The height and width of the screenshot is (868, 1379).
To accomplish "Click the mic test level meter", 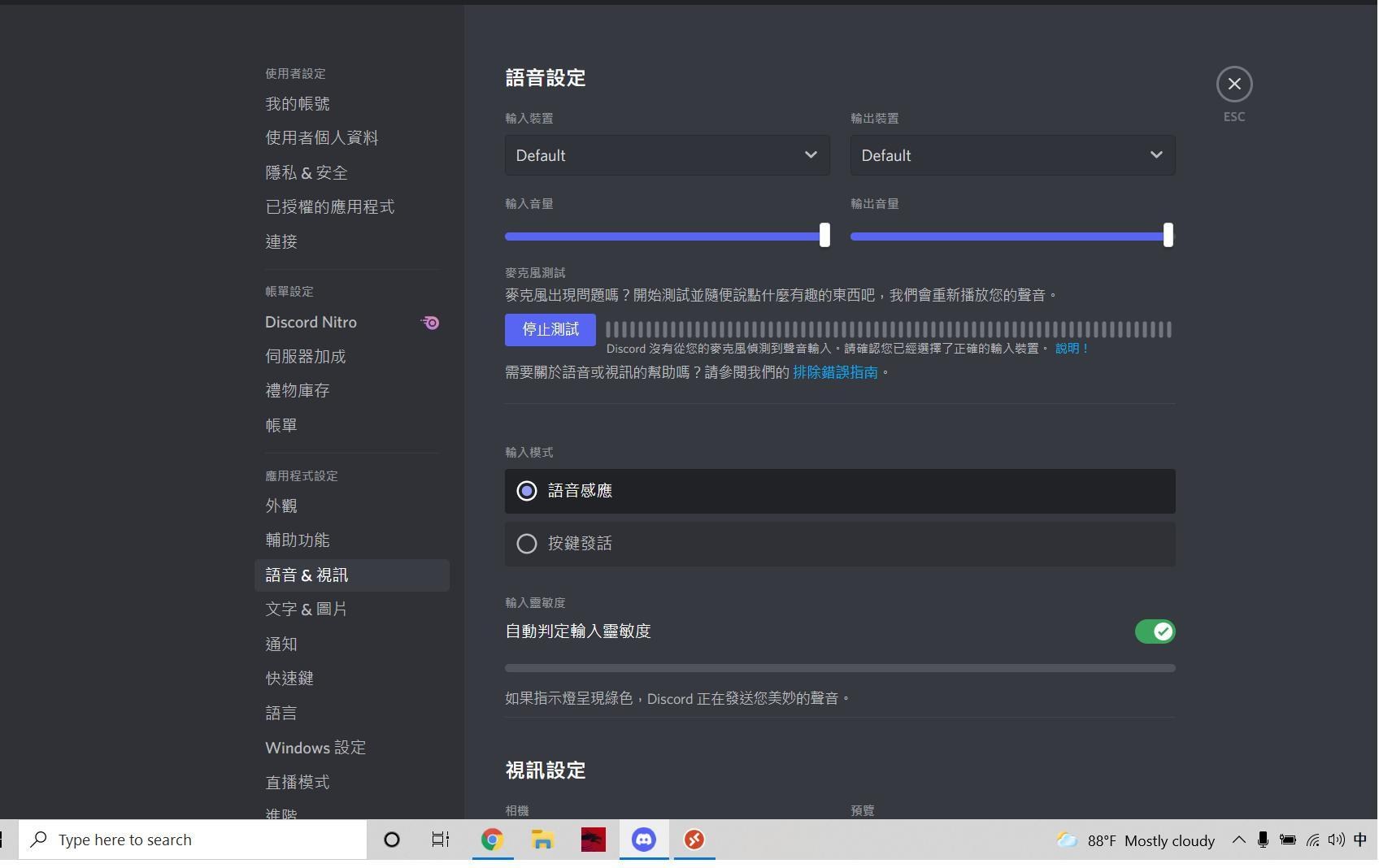I will (x=890, y=330).
